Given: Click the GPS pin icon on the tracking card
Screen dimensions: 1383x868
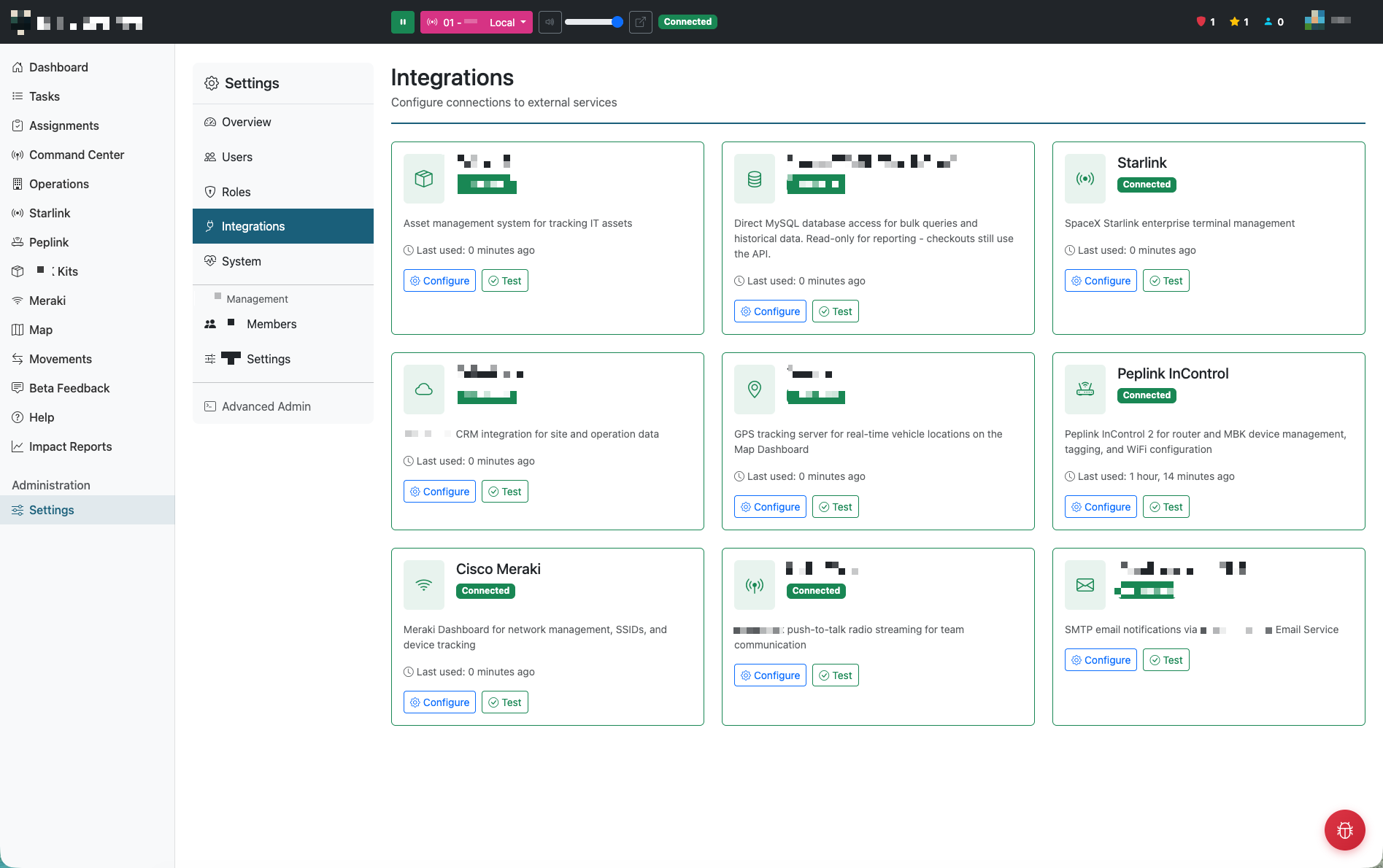Looking at the screenshot, I should (x=754, y=389).
